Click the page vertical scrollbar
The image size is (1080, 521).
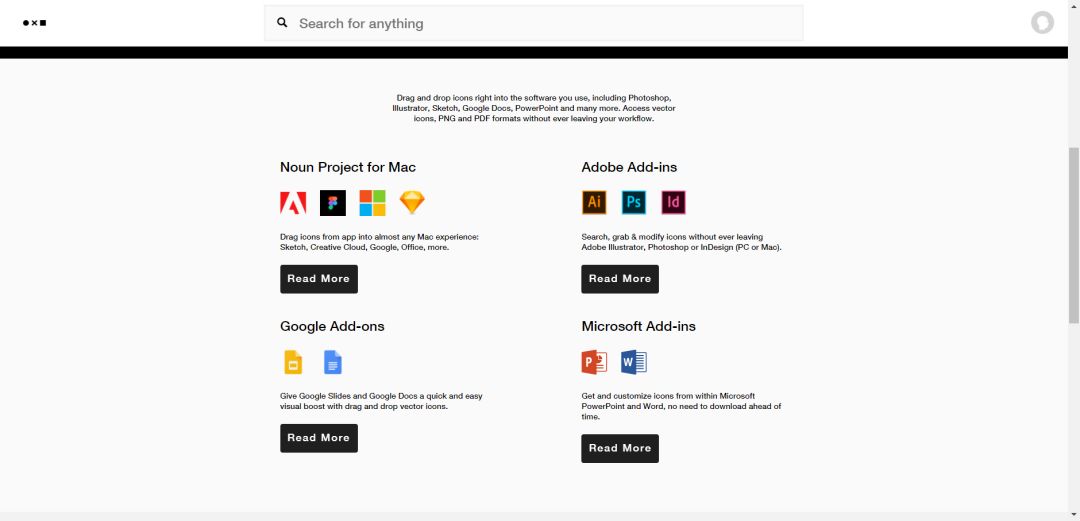[1074, 235]
